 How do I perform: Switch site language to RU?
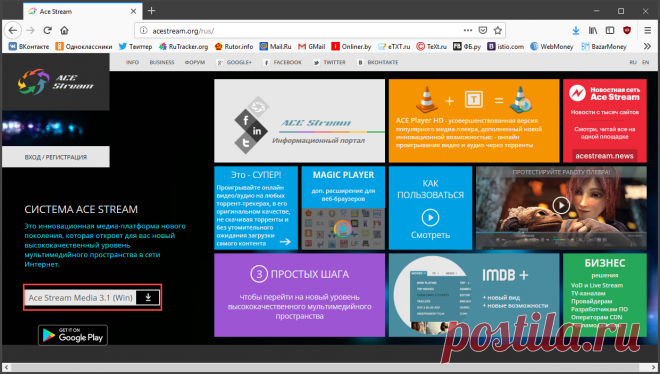pyautogui.click(x=633, y=62)
